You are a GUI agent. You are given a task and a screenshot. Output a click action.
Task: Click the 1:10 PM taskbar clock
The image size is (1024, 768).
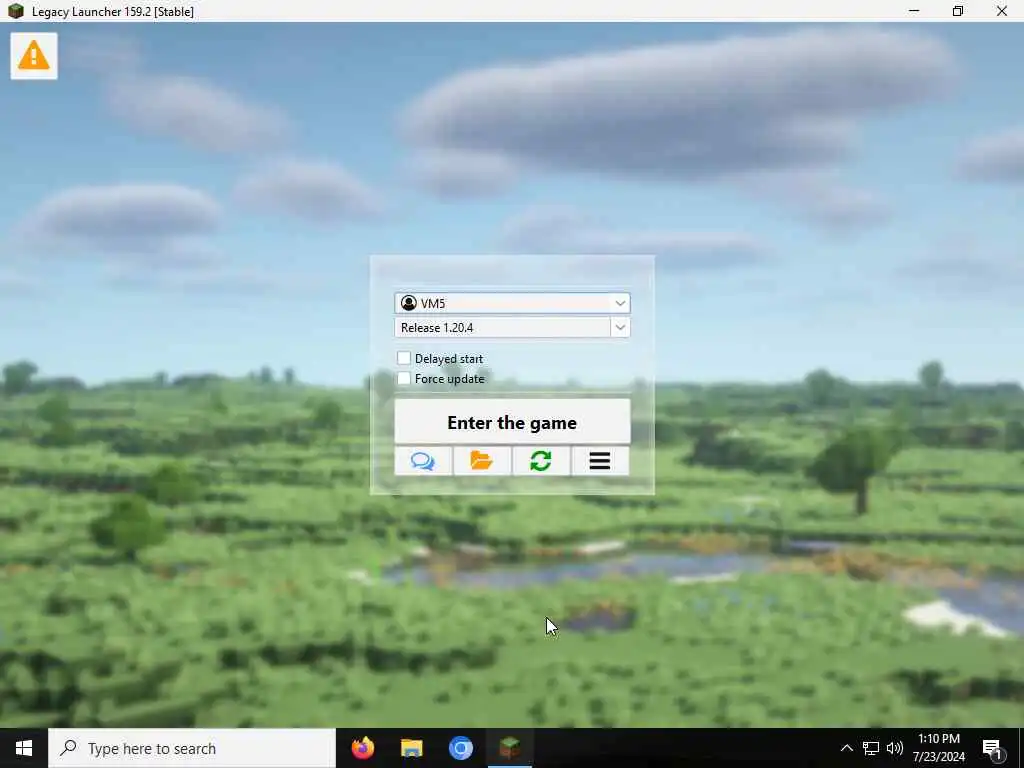coord(939,748)
